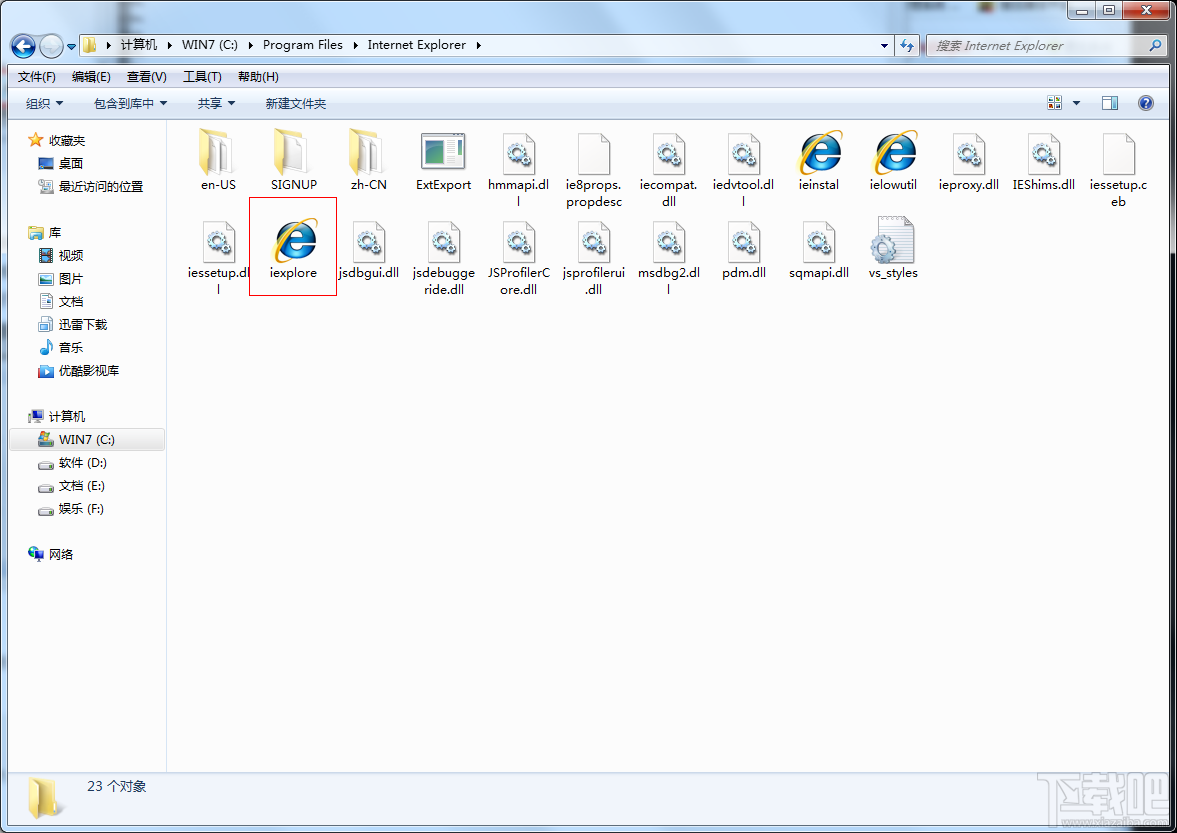Open the 查看(V) menu
Screen dimensions: 1177x833
[x=146, y=77]
